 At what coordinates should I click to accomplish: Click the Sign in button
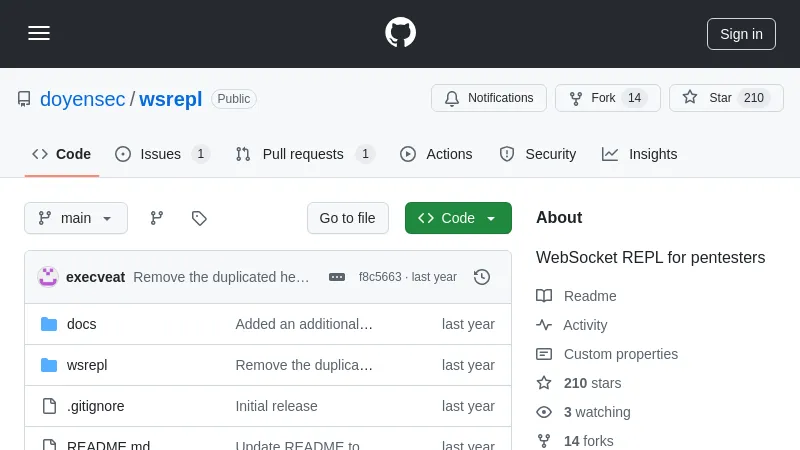coord(741,34)
